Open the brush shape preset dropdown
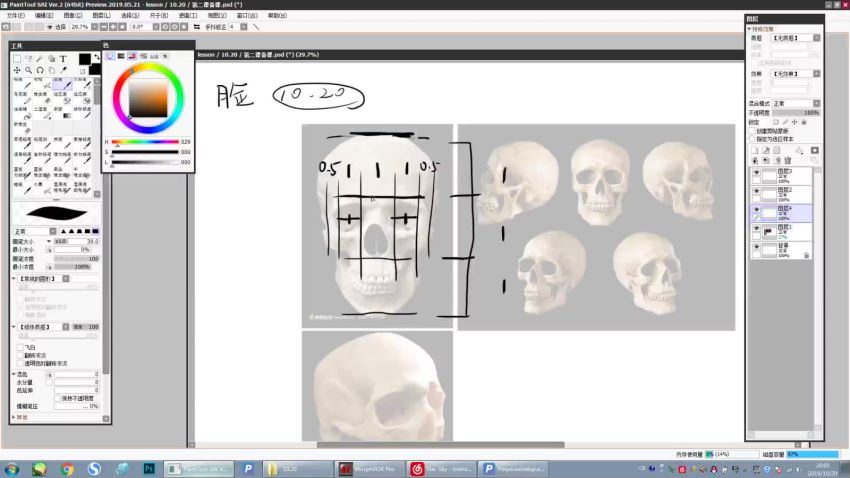The width and height of the screenshot is (850, 478). click(x=66, y=279)
